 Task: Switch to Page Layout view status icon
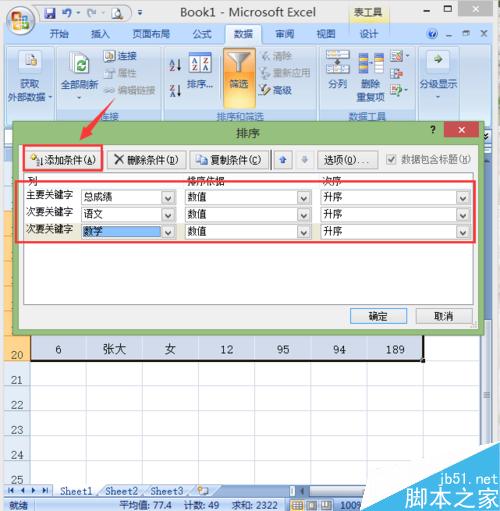coord(312,505)
